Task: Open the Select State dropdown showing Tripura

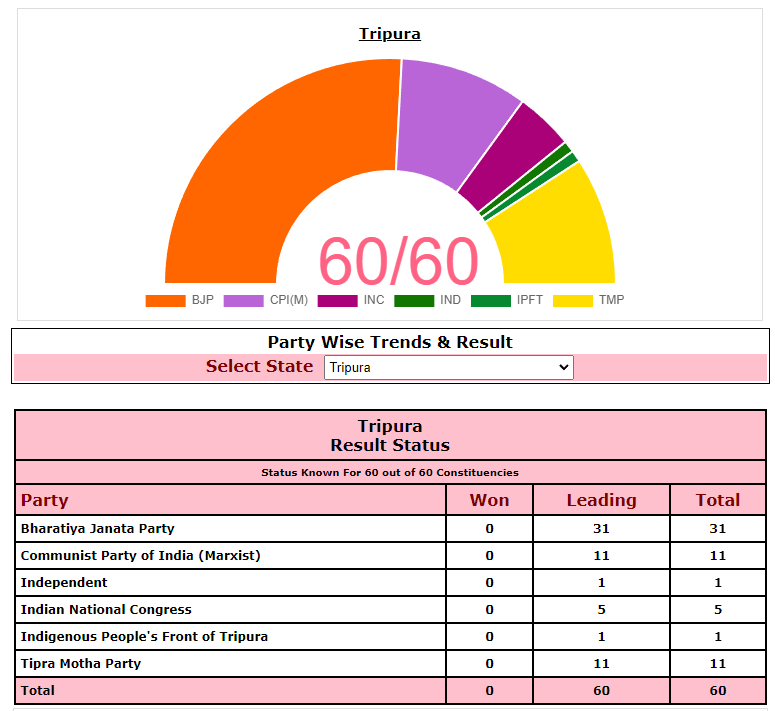Action: pyautogui.click(x=449, y=368)
